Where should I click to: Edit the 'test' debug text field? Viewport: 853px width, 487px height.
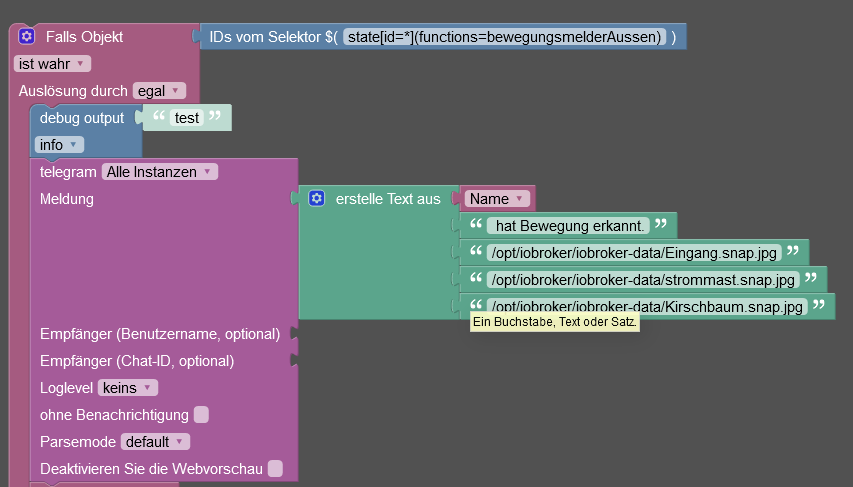pos(187,118)
